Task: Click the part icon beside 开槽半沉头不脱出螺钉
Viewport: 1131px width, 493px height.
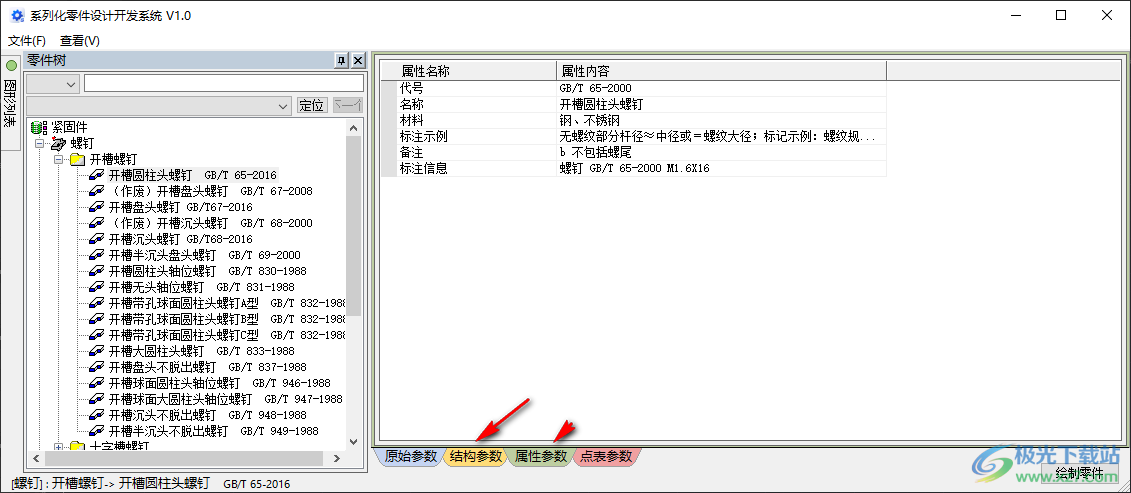Action: click(97, 431)
